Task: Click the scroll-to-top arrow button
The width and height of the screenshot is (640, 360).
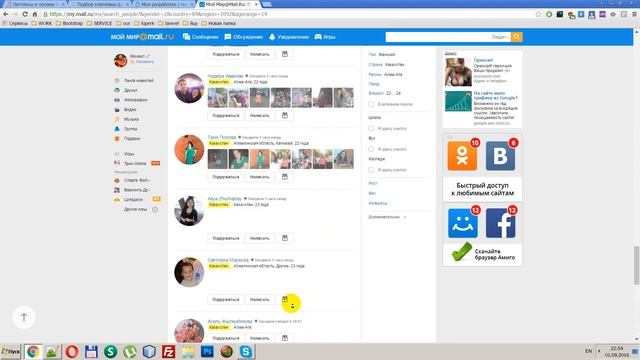Action: pos(24,317)
